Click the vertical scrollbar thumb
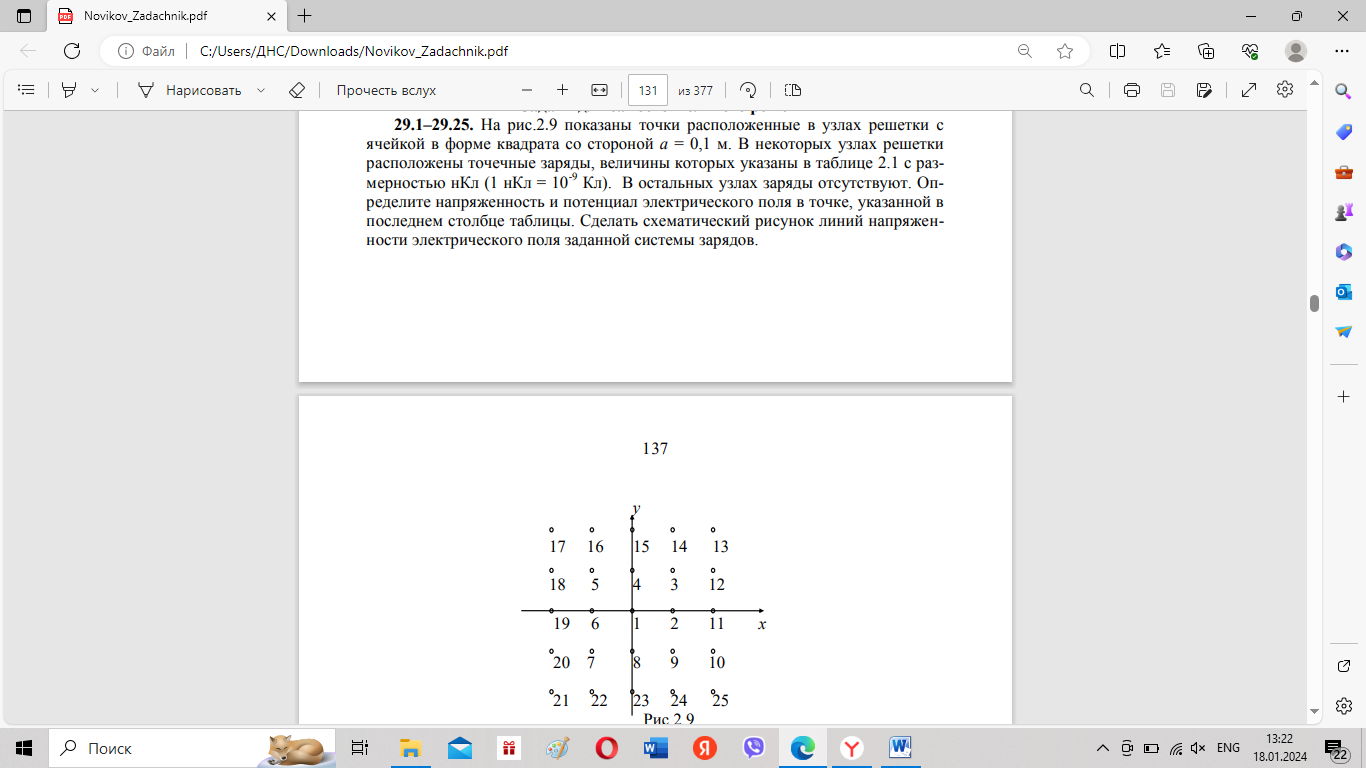The height and width of the screenshot is (768, 1366). click(x=1314, y=304)
